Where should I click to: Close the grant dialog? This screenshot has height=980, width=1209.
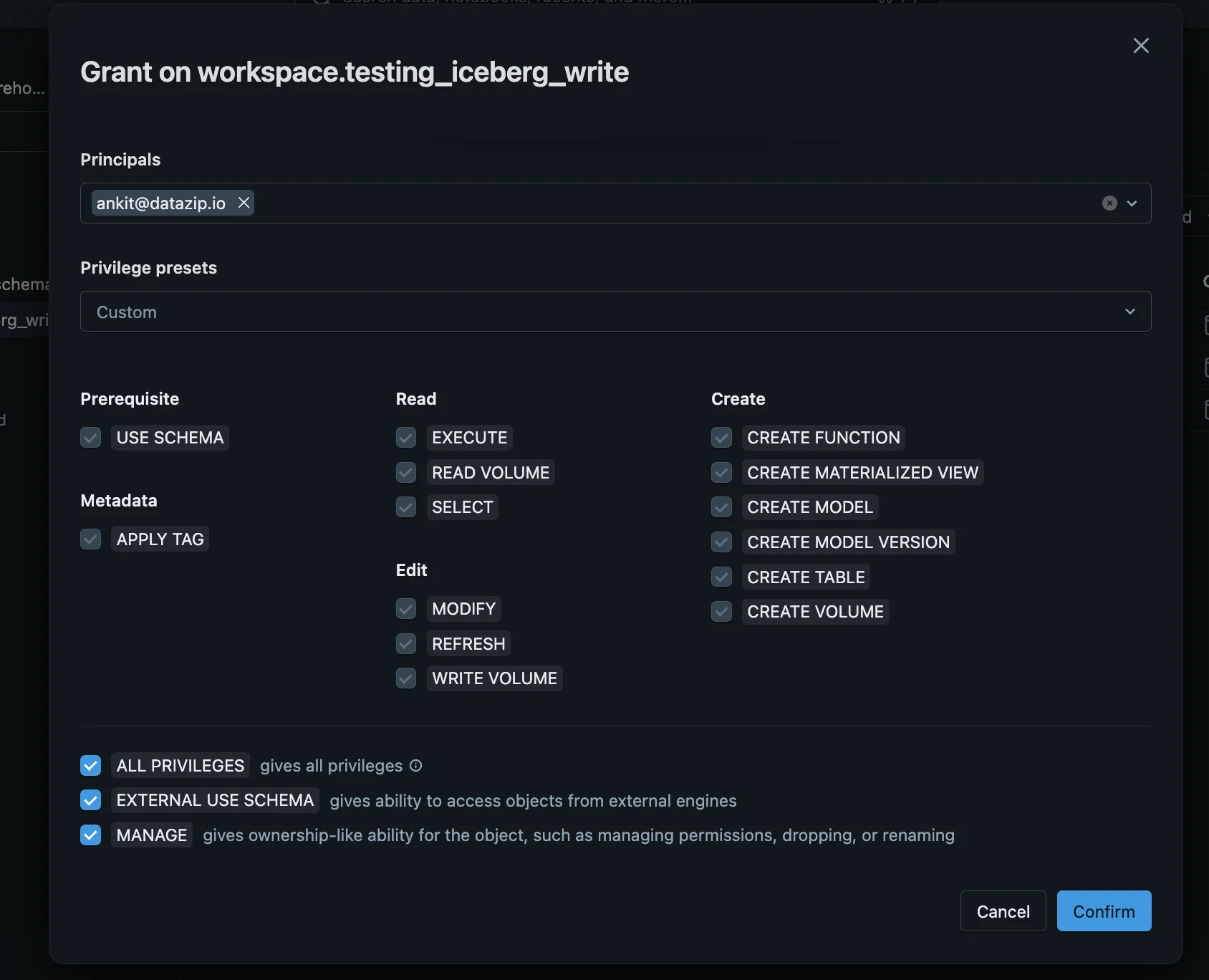[1142, 45]
